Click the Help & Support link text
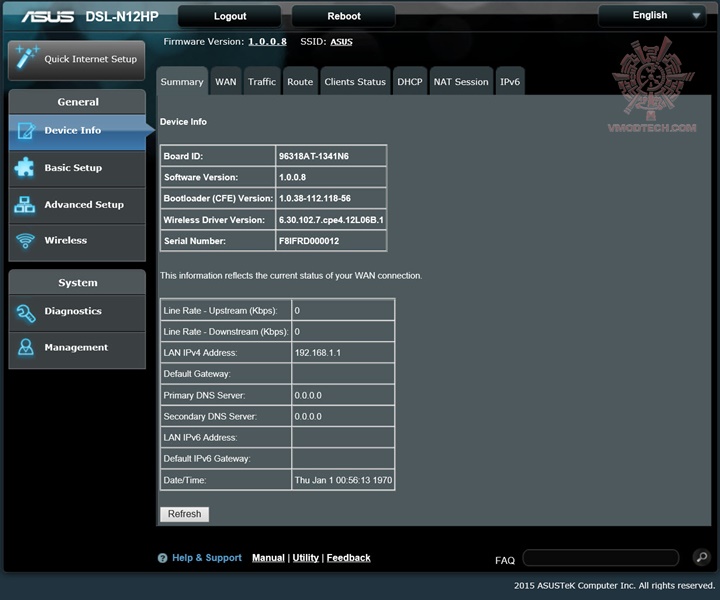This screenshot has width=720, height=600. [x=207, y=558]
